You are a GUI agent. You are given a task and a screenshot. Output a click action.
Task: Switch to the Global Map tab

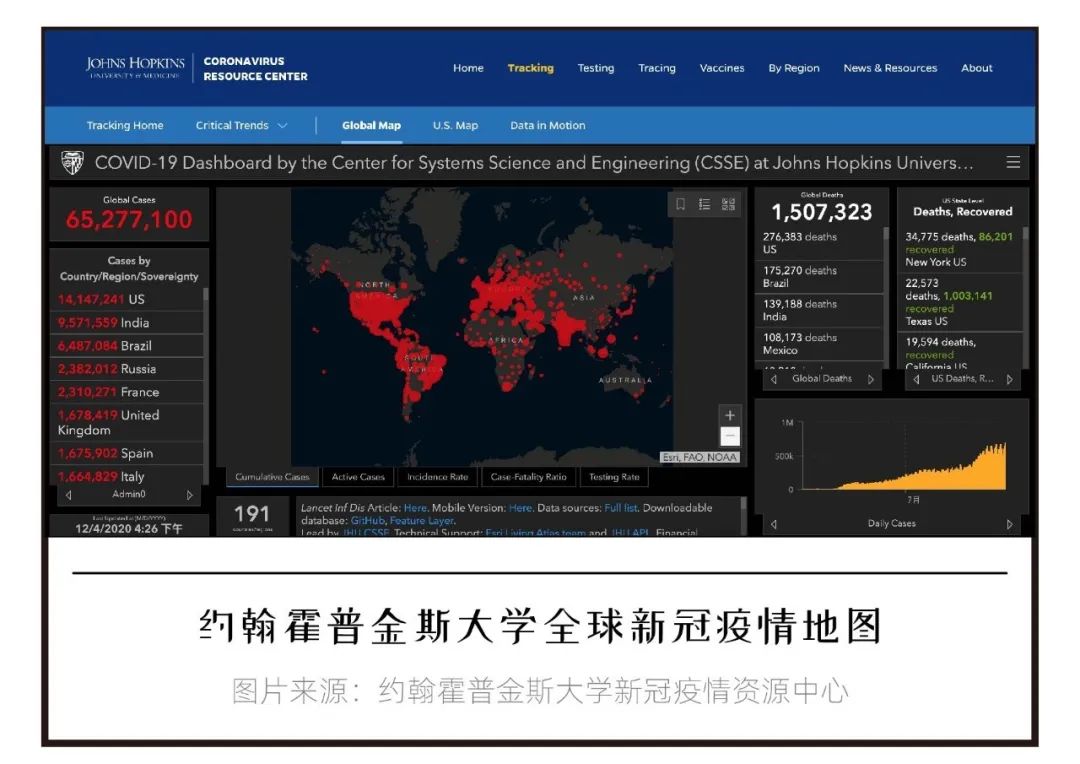[371, 125]
